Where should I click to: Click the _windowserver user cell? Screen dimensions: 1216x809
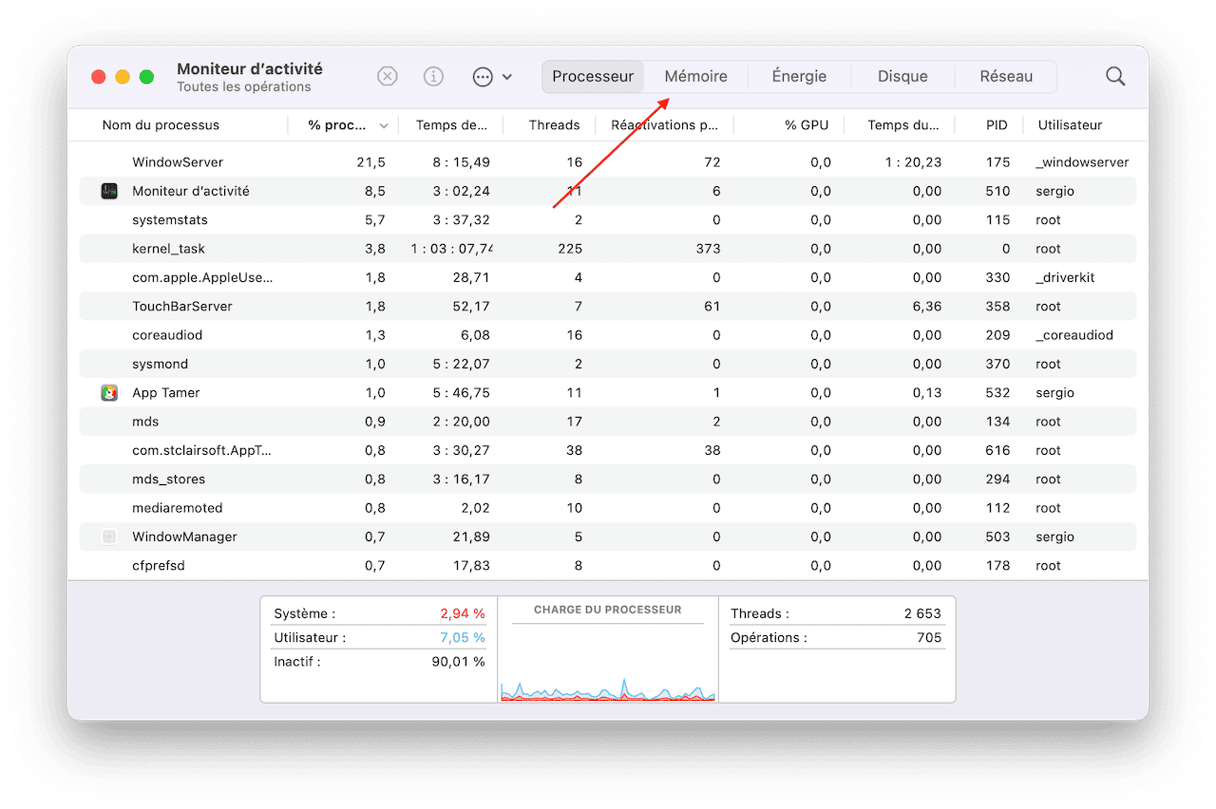pyautogui.click(x=1082, y=162)
